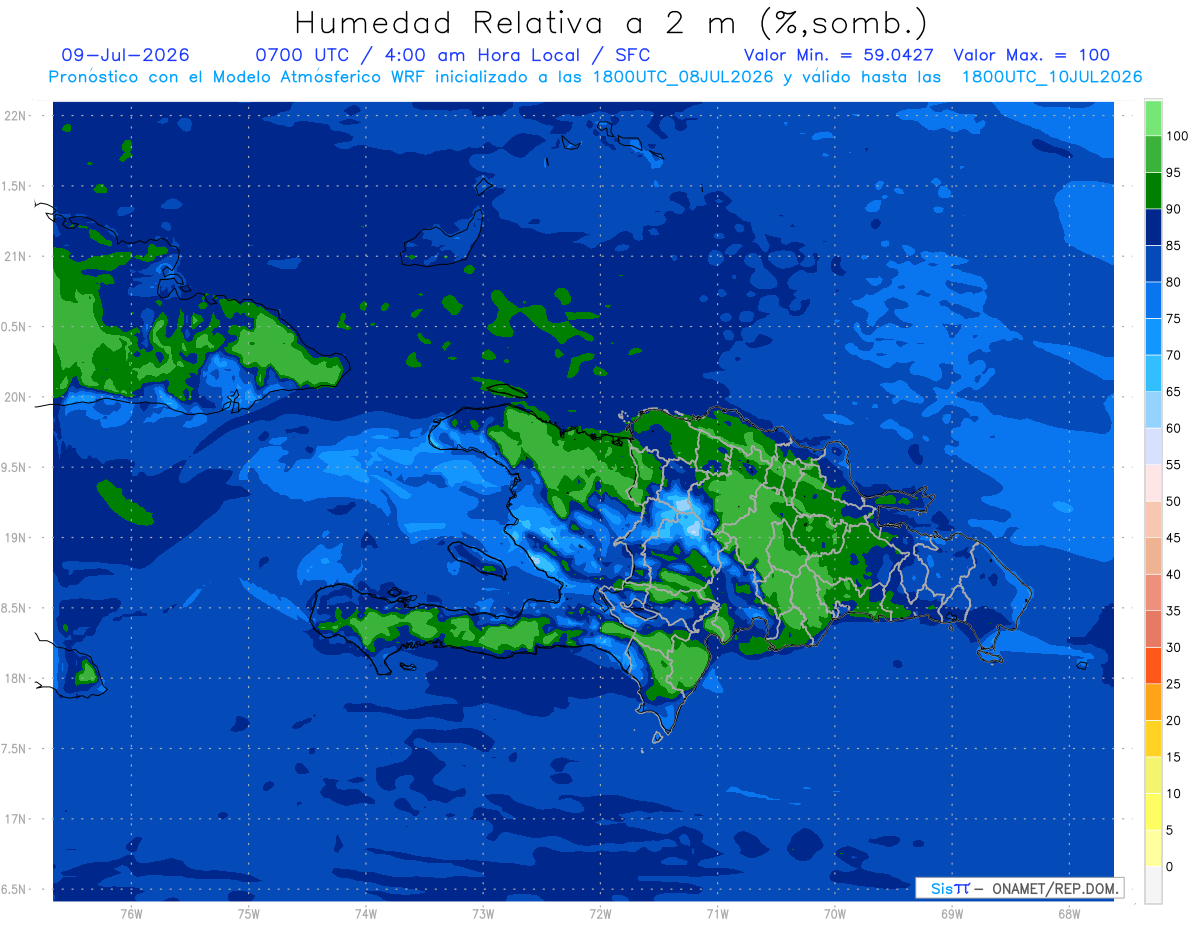1200x927 pixels.
Task: Select the date text '09-Jul-2026'
Action: click(125, 55)
